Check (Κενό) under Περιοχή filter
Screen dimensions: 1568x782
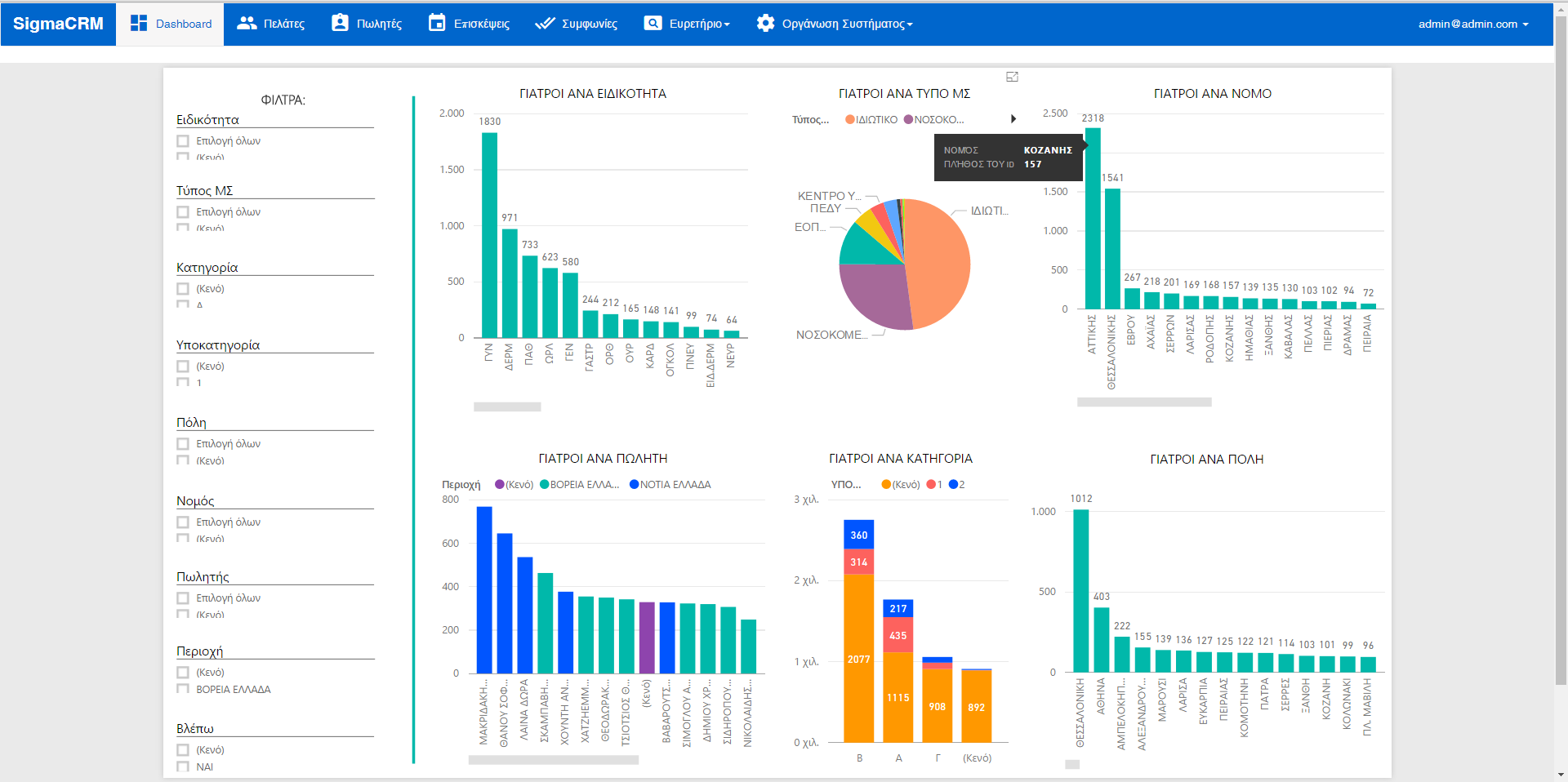tap(183, 673)
